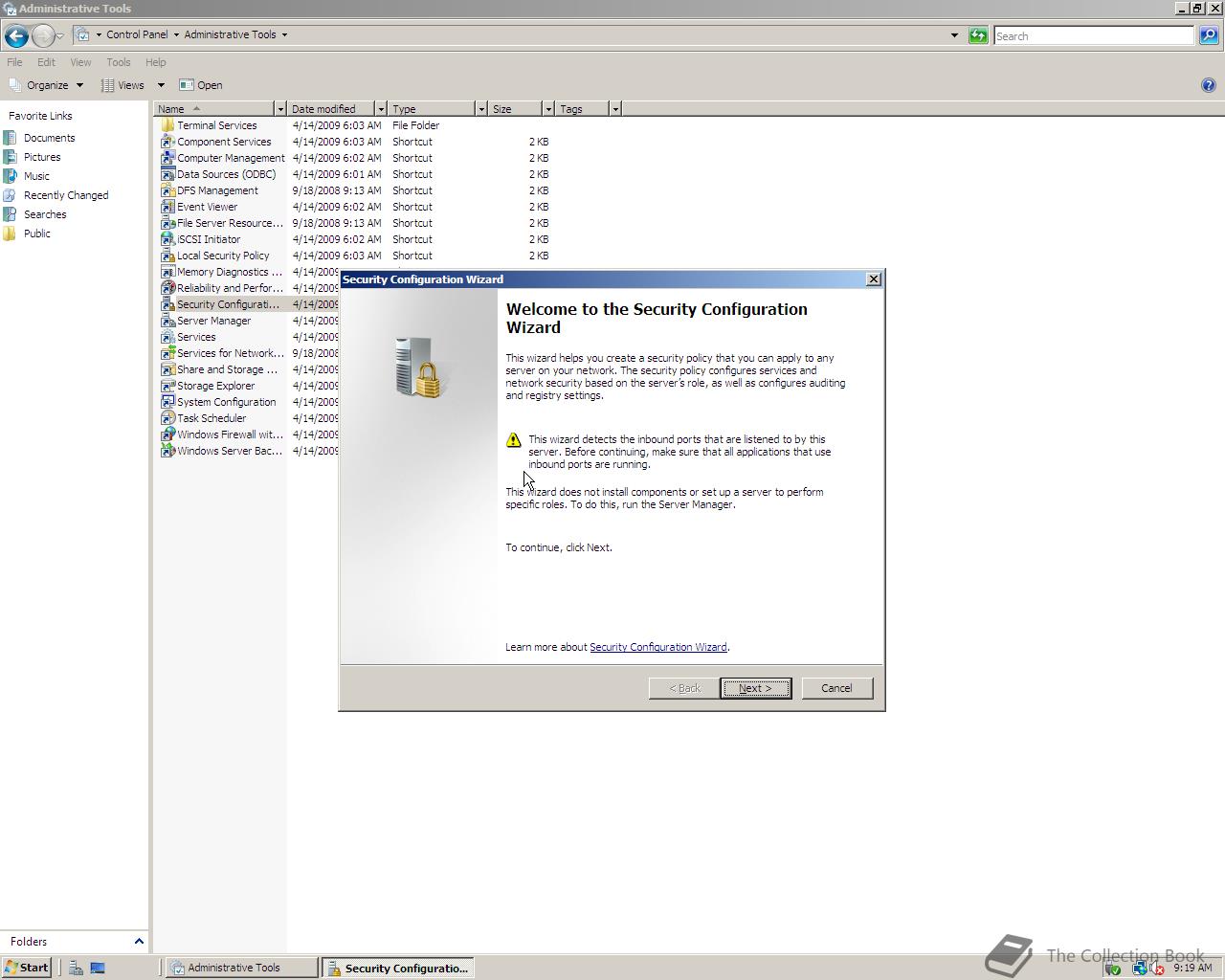This screenshot has height=980, width=1225.
Task: Select the Data Sources (ODBC) icon
Action: point(167,174)
